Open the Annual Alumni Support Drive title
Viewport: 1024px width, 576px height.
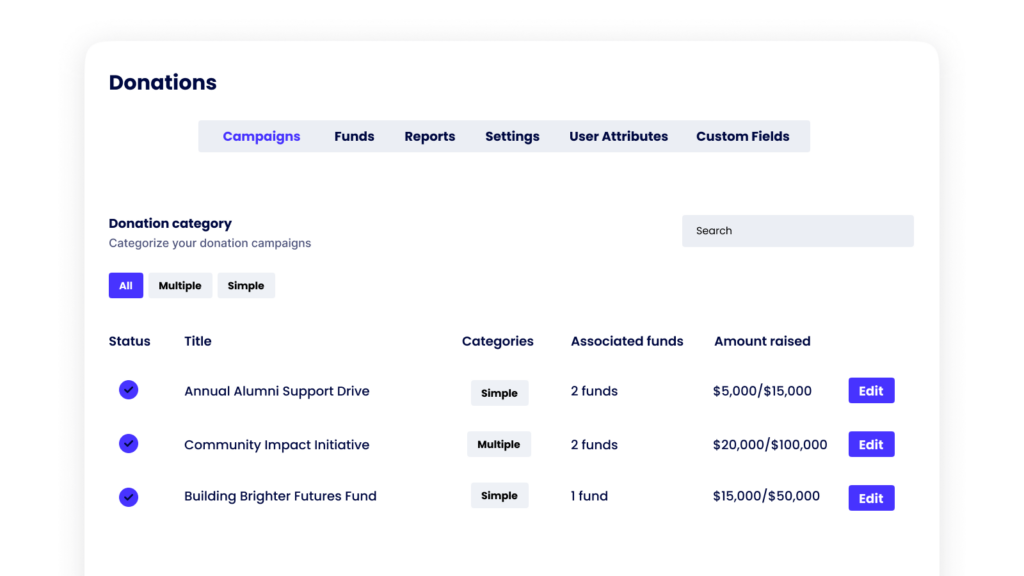pos(276,391)
